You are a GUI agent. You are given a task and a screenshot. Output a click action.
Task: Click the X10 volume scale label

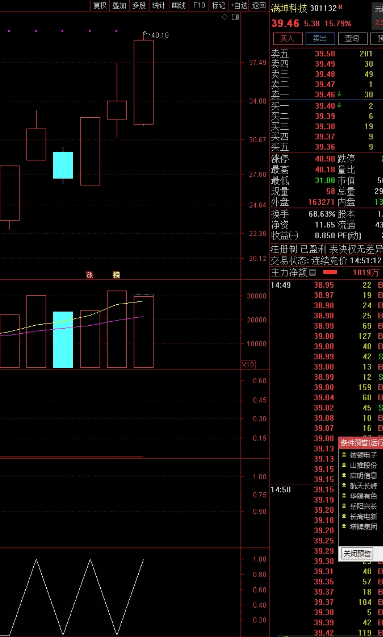pyautogui.click(x=248, y=364)
